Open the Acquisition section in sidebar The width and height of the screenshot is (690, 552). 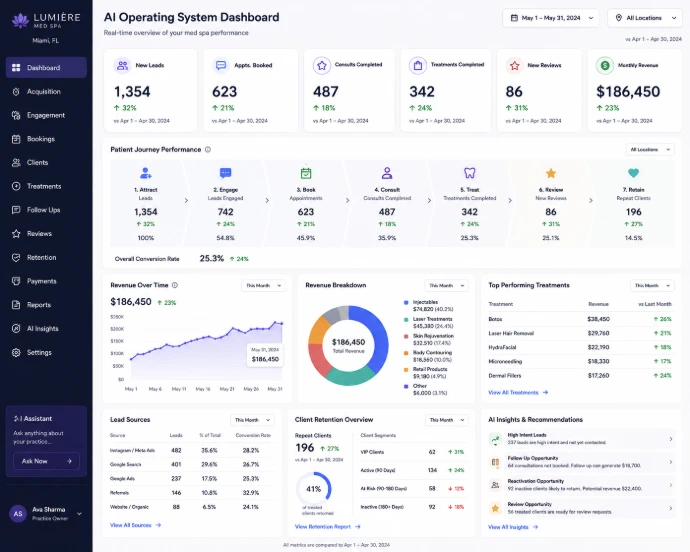click(46, 92)
